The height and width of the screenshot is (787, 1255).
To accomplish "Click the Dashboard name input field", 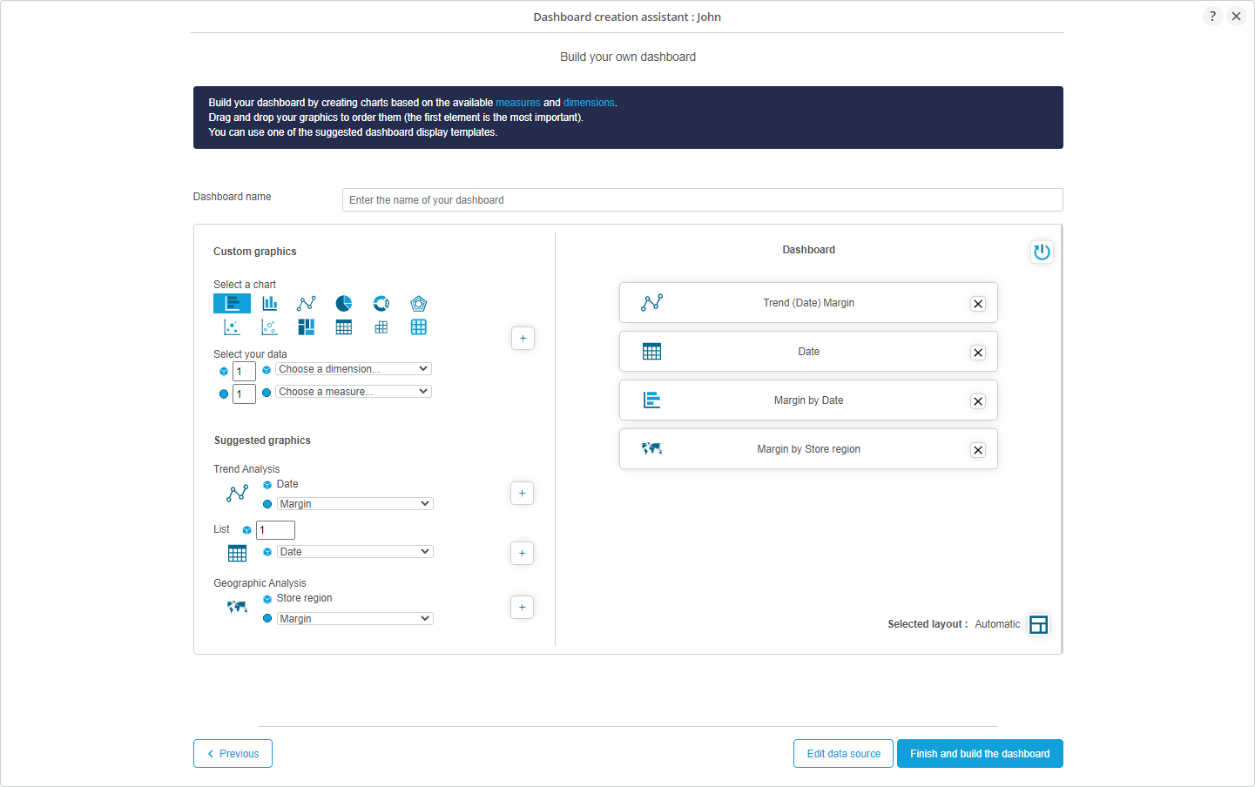I will pos(702,200).
